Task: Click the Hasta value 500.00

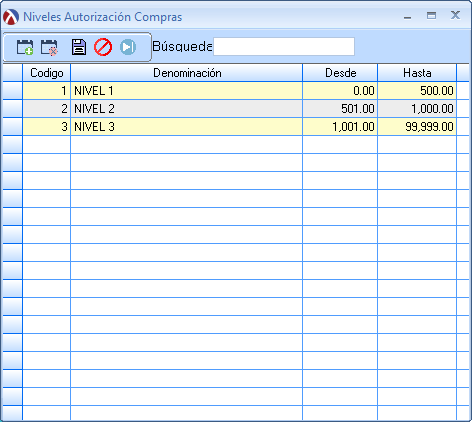Action: tap(417, 91)
